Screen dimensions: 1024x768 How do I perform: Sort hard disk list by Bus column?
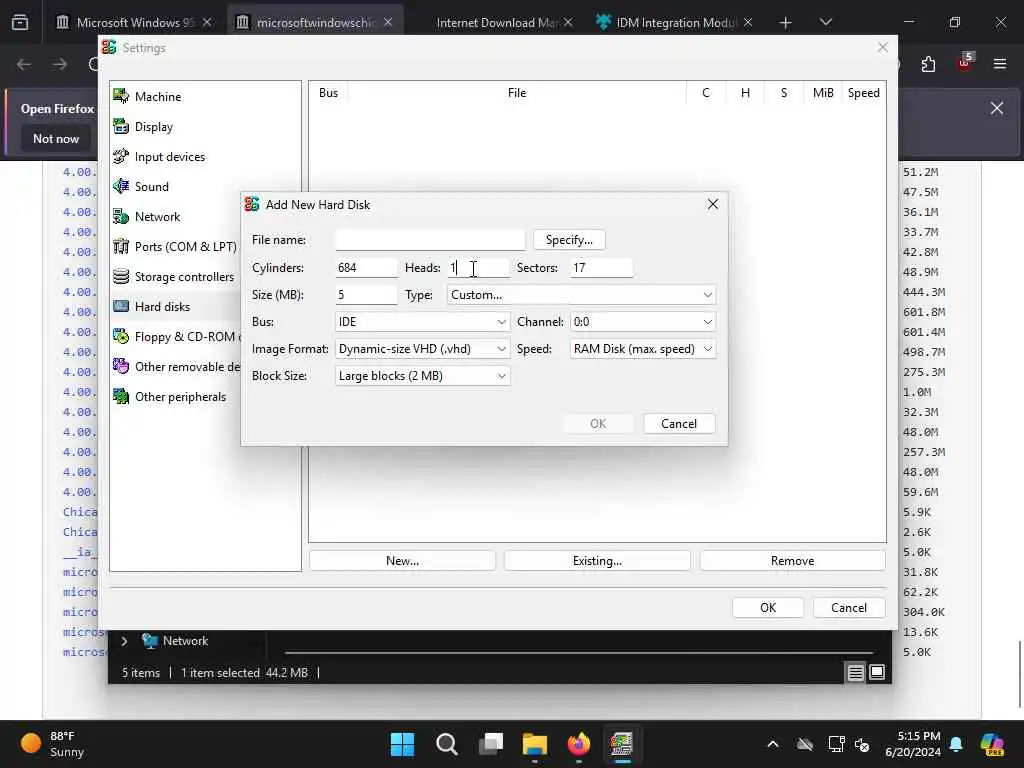328,93
